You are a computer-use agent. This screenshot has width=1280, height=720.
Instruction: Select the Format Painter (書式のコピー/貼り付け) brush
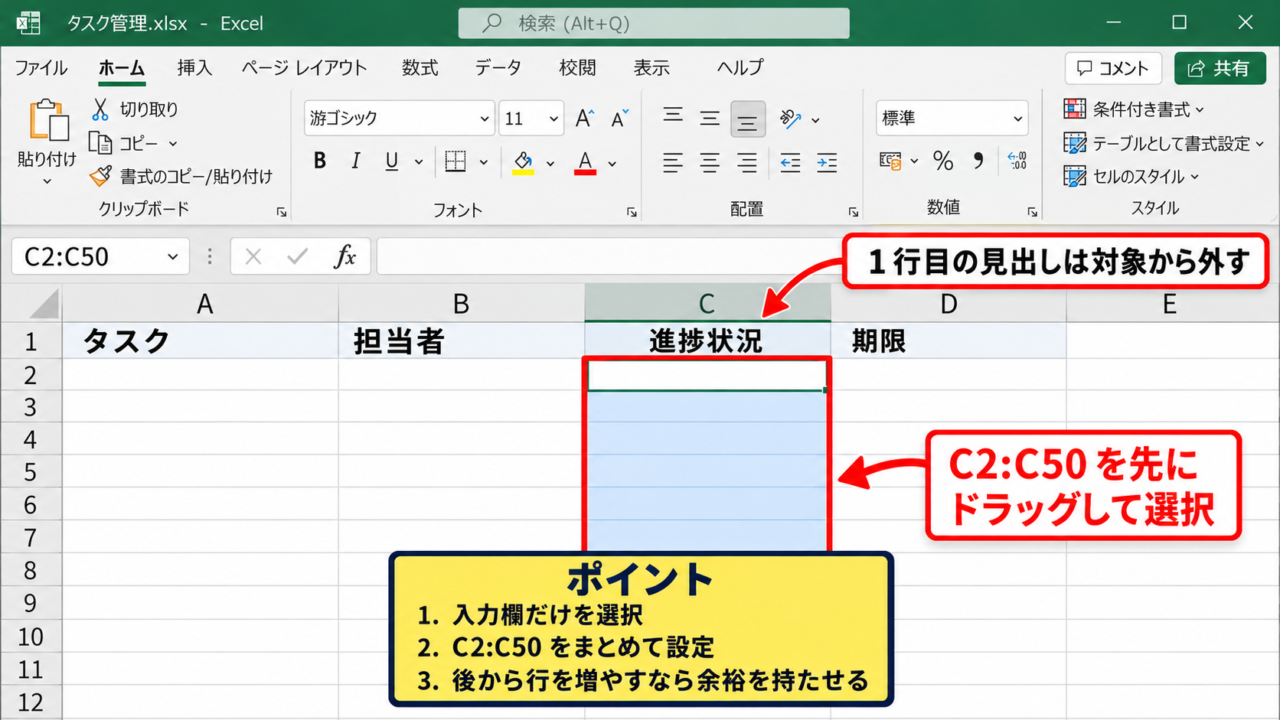click(101, 176)
